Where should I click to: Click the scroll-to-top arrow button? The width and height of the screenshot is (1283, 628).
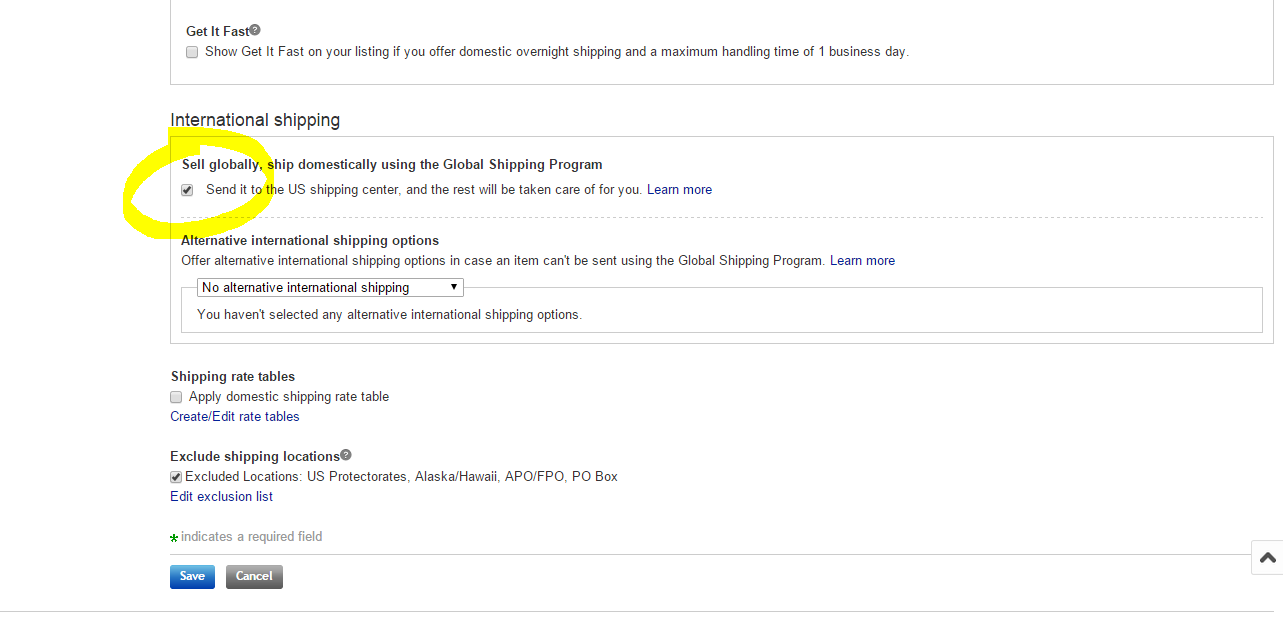1267,558
